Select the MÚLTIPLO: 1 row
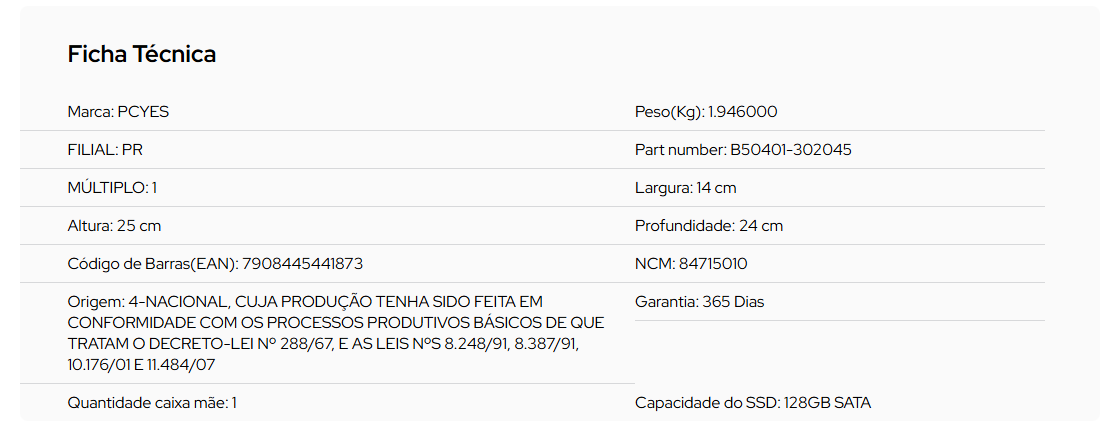Viewport: 1112px width, 441px height. pyautogui.click(x=327, y=188)
